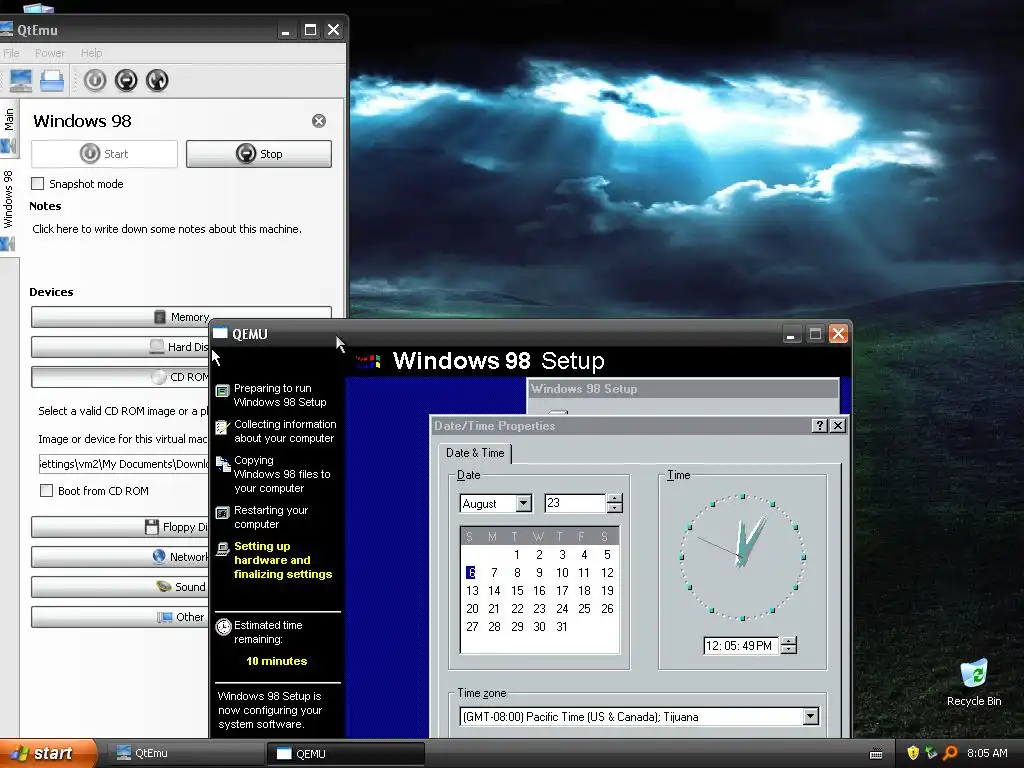The height and width of the screenshot is (768, 1024).
Task: Click the keyboard tray icon in taskbar
Action: (876, 754)
